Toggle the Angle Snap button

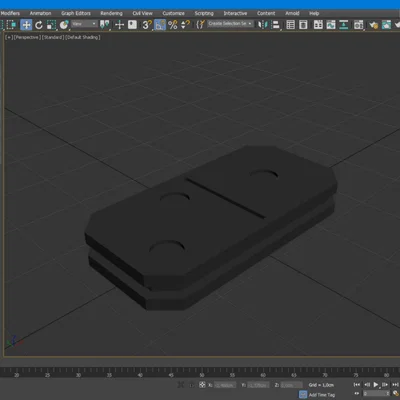tap(160, 25)
